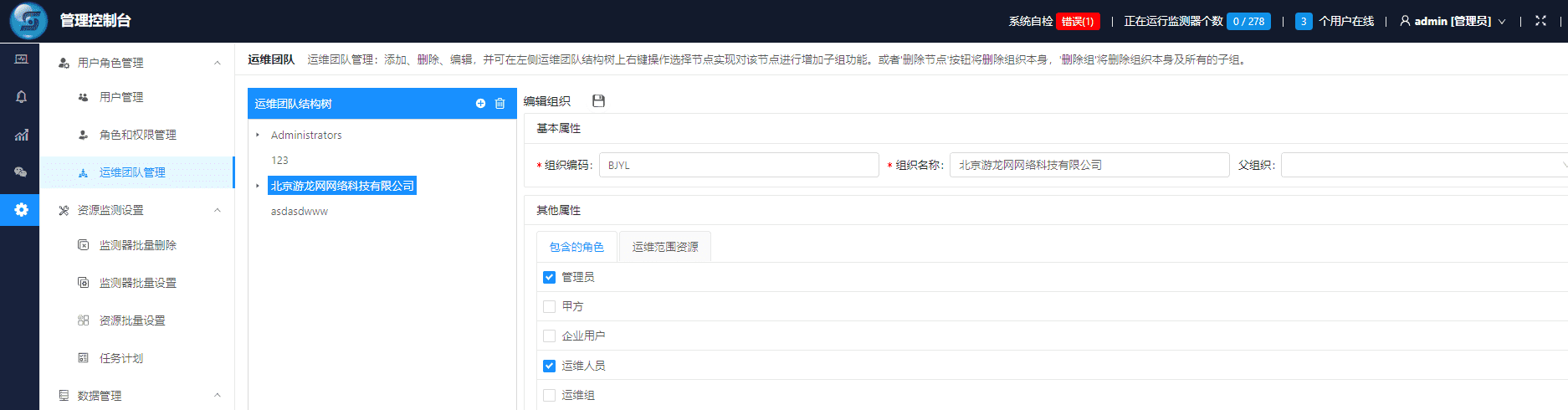Viewport: 1568px width, 410px height.
Task: Click the 运维团队结构树 panel header
Action: (382, 104)
